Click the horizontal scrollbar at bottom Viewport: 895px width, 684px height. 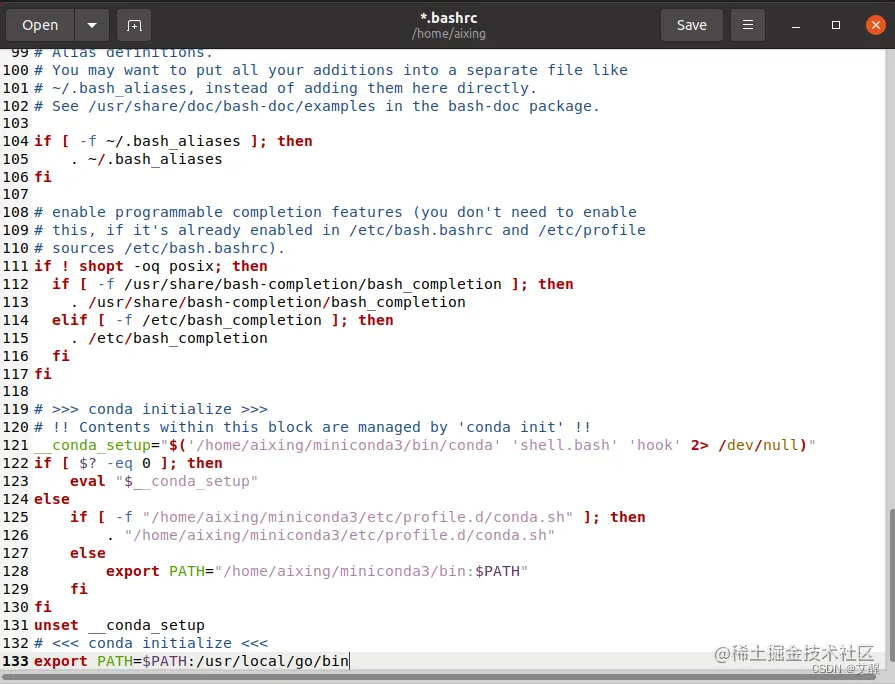438,677
